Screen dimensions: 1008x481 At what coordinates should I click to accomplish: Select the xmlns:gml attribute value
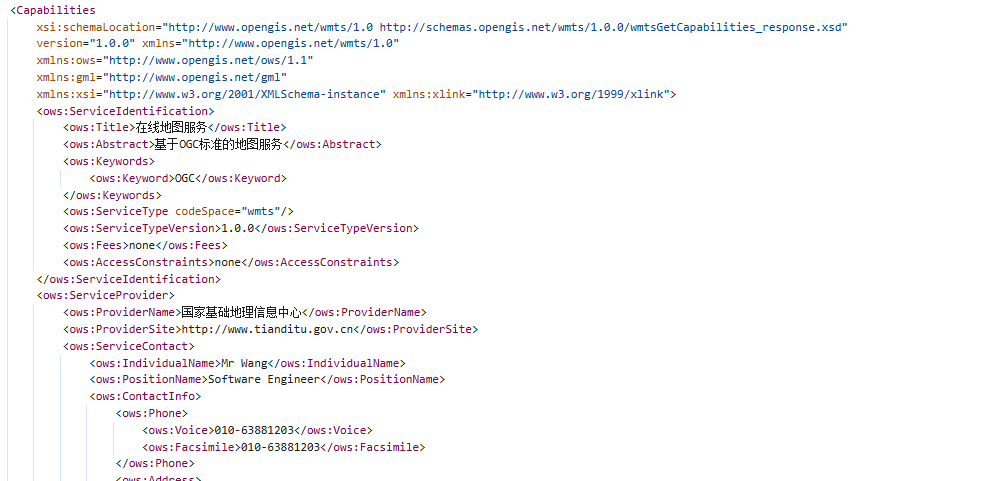pyautogui.click(x=195, y=77)
